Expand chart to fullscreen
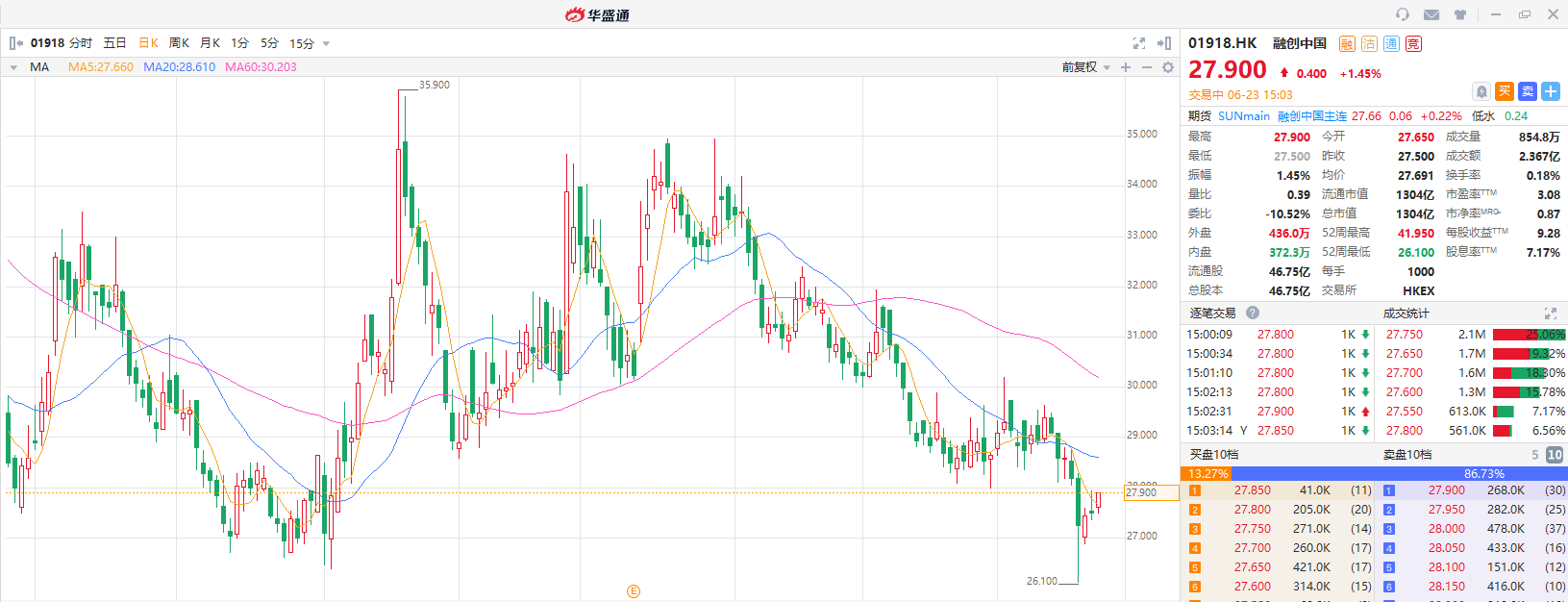Viewport: 1568px width, 602px height. tap(1139, 43)
